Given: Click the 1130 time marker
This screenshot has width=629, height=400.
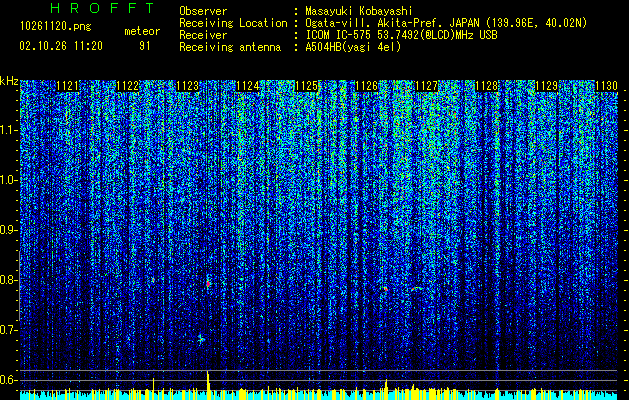Looking at the screenshot, I should coord(606,86).
